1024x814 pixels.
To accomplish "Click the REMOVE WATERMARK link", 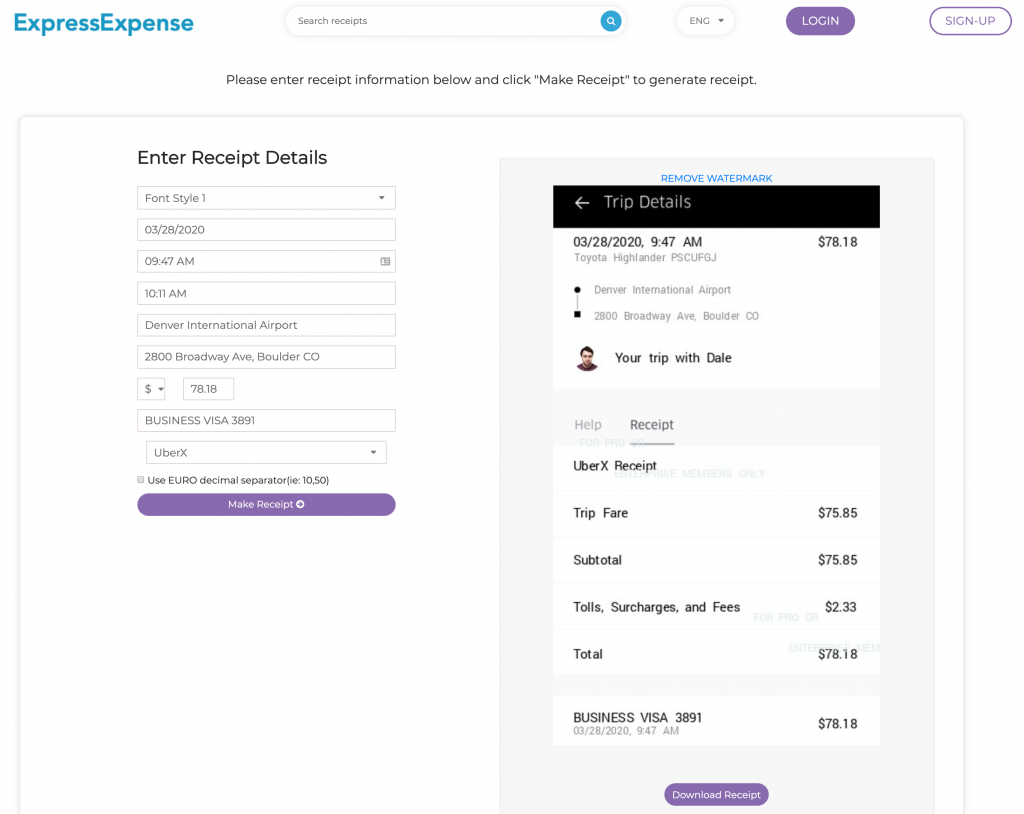I will coord(716,177).
